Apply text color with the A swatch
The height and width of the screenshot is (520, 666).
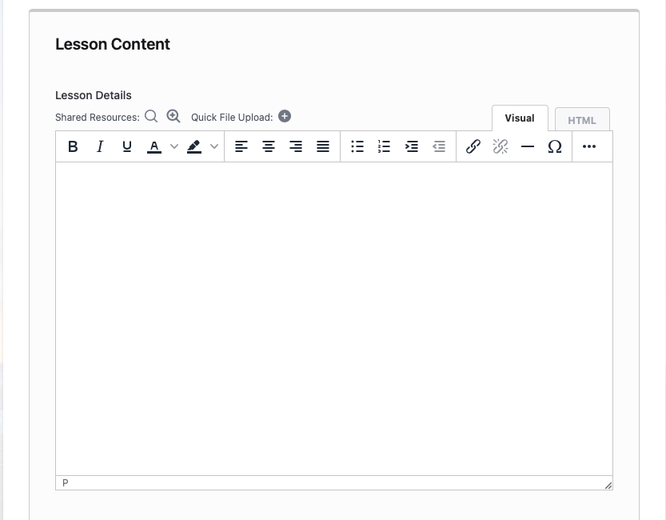[x=154, y=147]
